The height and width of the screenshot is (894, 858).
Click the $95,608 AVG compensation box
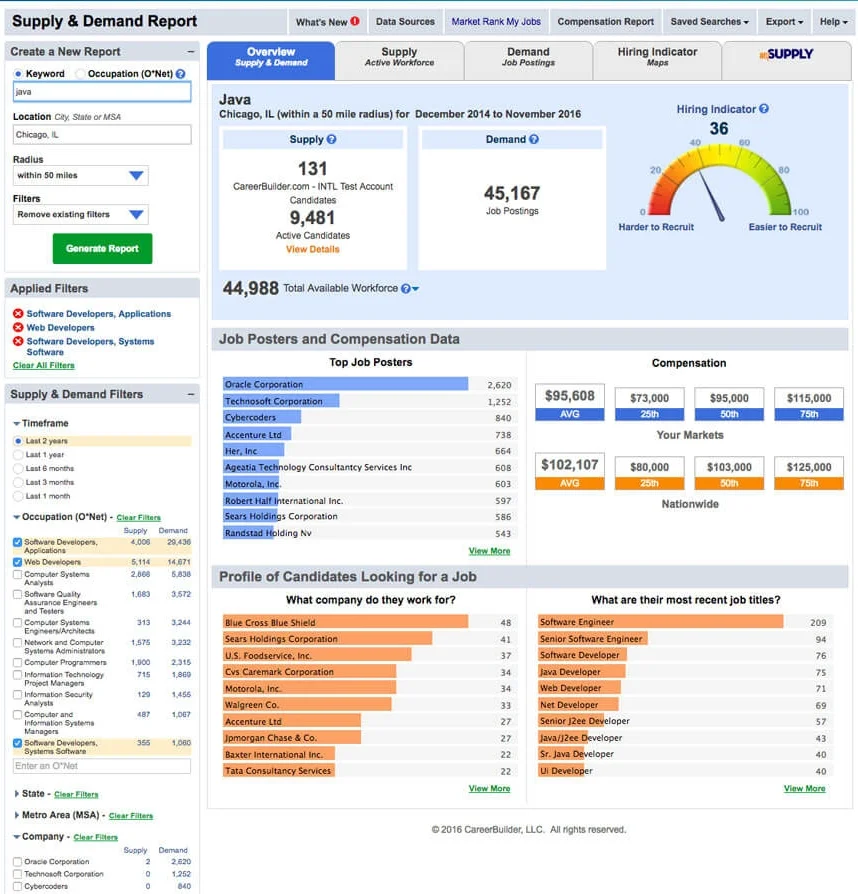click(x=570, y=403)
